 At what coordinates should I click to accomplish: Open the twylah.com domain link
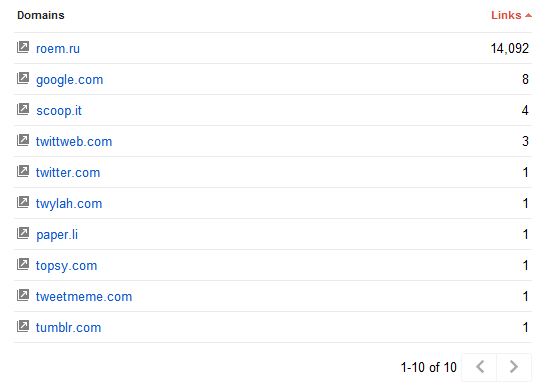69,204
